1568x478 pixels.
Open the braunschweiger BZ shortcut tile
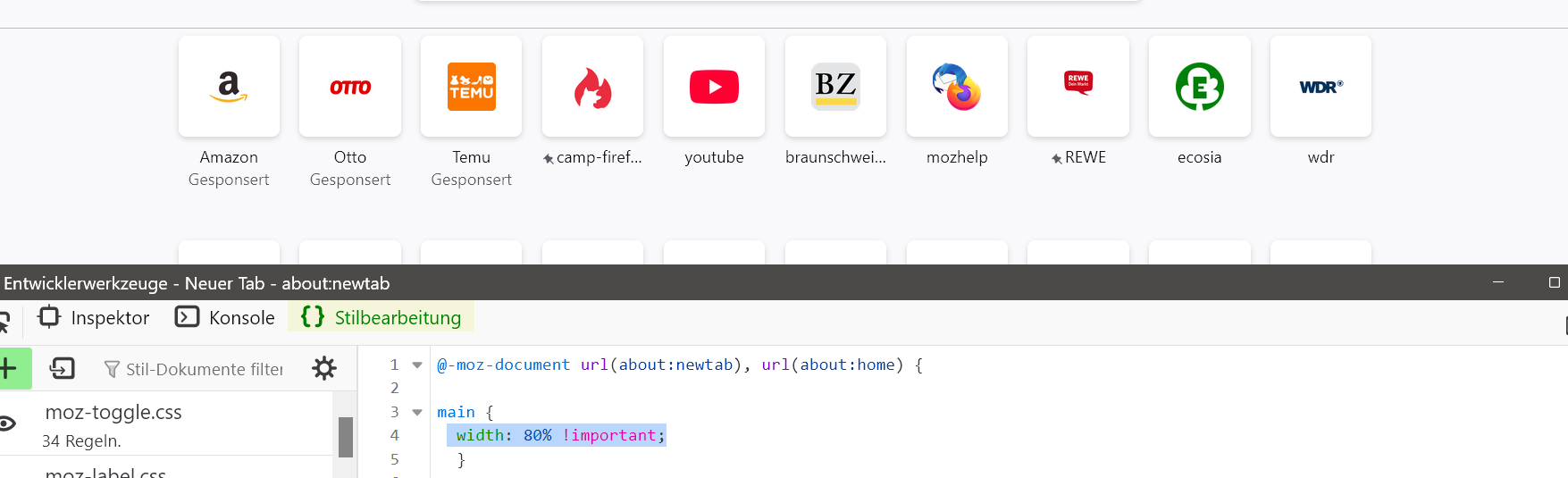[x=835, y=87]
